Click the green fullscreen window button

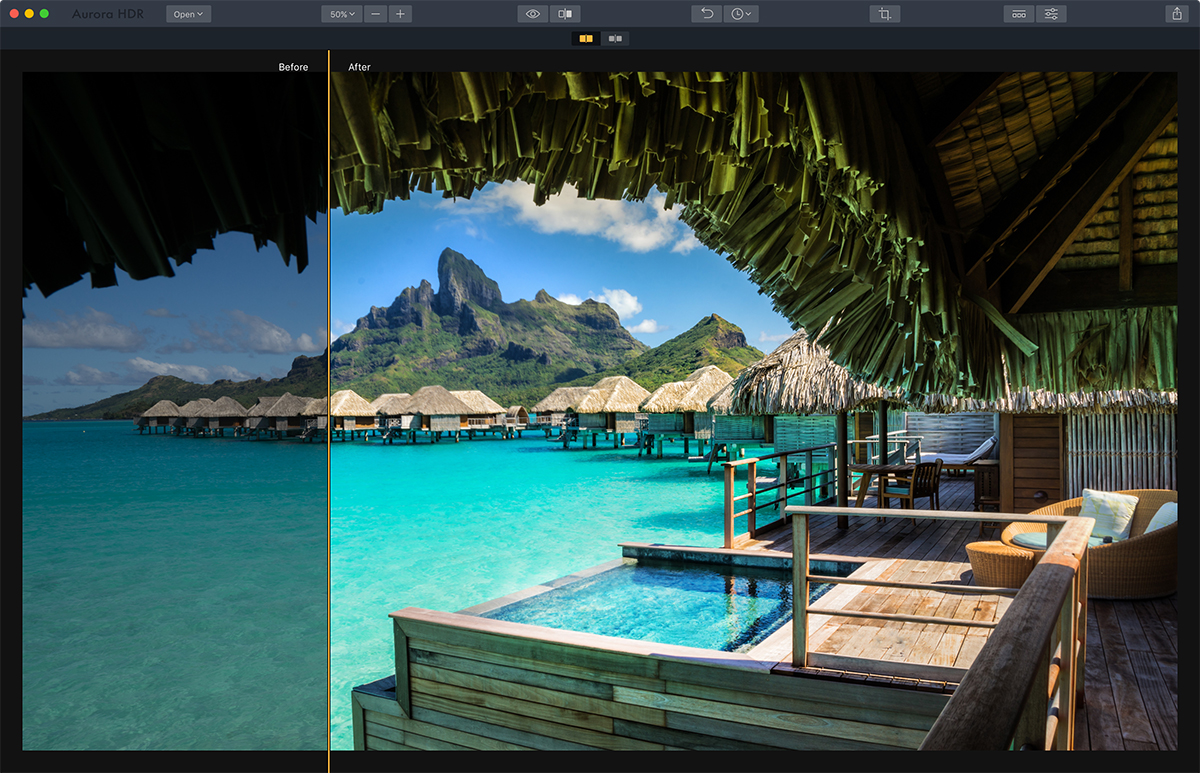pos(44,14)
